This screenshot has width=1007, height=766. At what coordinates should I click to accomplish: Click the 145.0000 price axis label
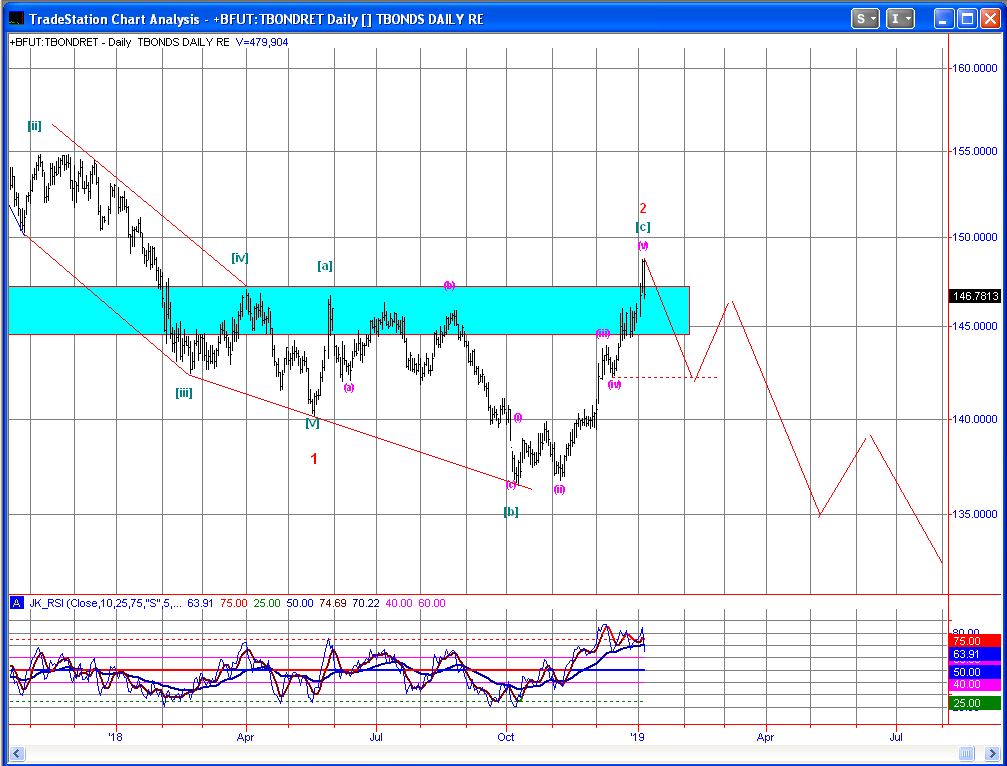click(974, 326)
